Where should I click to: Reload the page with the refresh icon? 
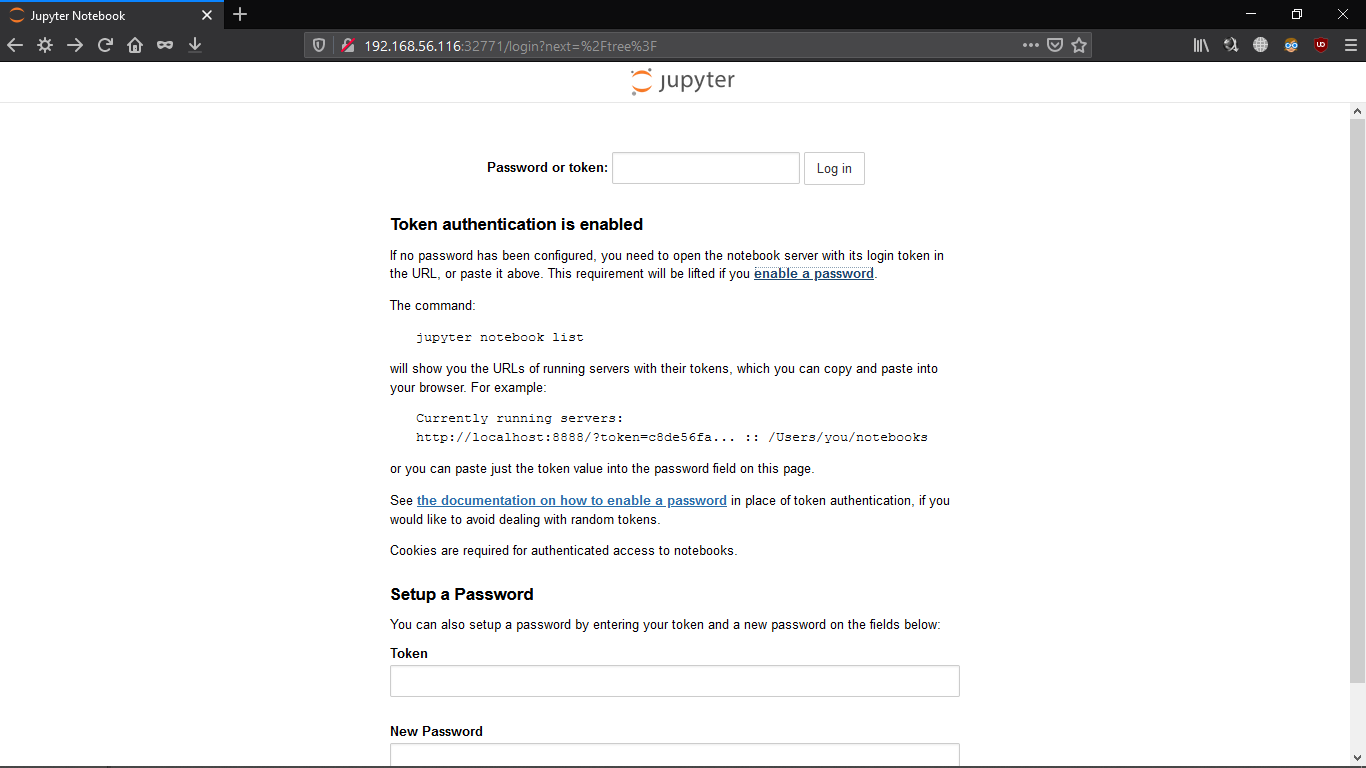click(105, 45)
